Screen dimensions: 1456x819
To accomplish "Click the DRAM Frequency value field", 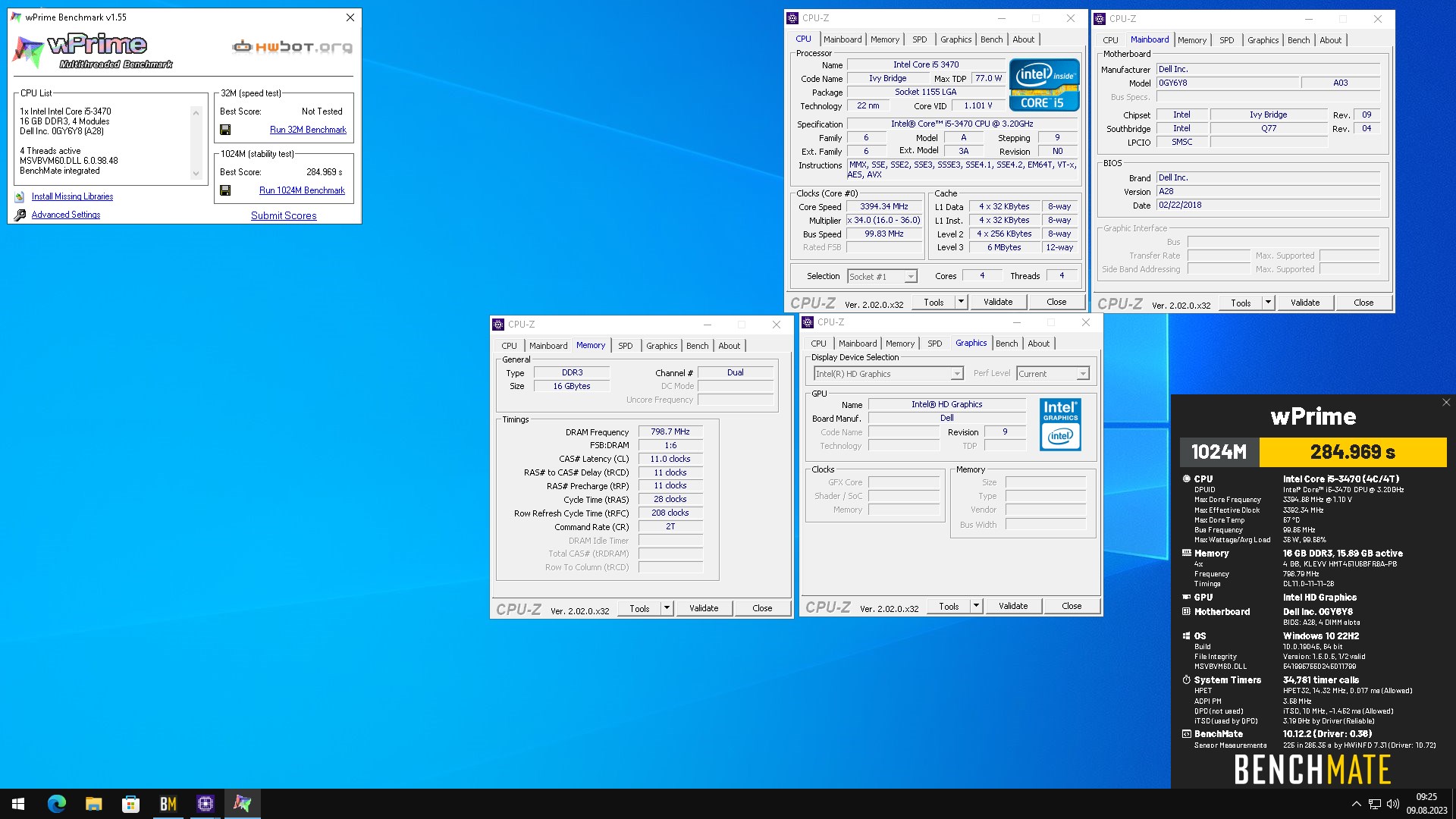I will [x=670, y=432].
